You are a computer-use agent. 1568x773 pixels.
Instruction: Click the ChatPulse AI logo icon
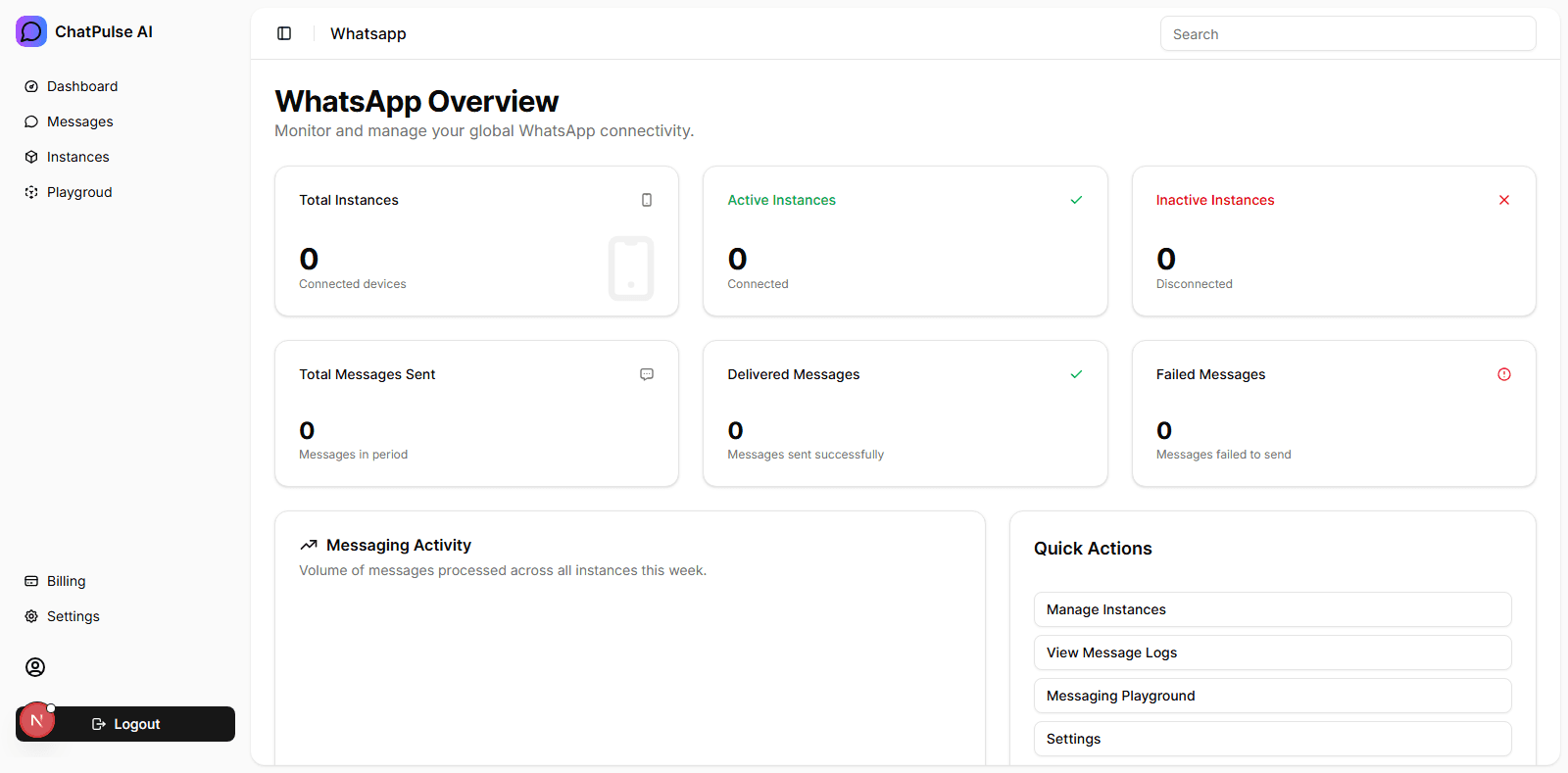click(31, 31)
